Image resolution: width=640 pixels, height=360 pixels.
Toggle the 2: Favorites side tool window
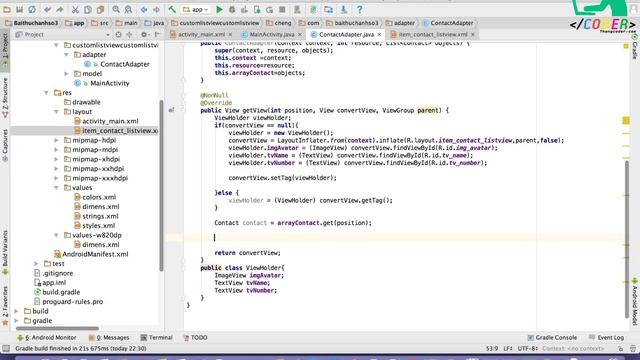coord(5,305)
